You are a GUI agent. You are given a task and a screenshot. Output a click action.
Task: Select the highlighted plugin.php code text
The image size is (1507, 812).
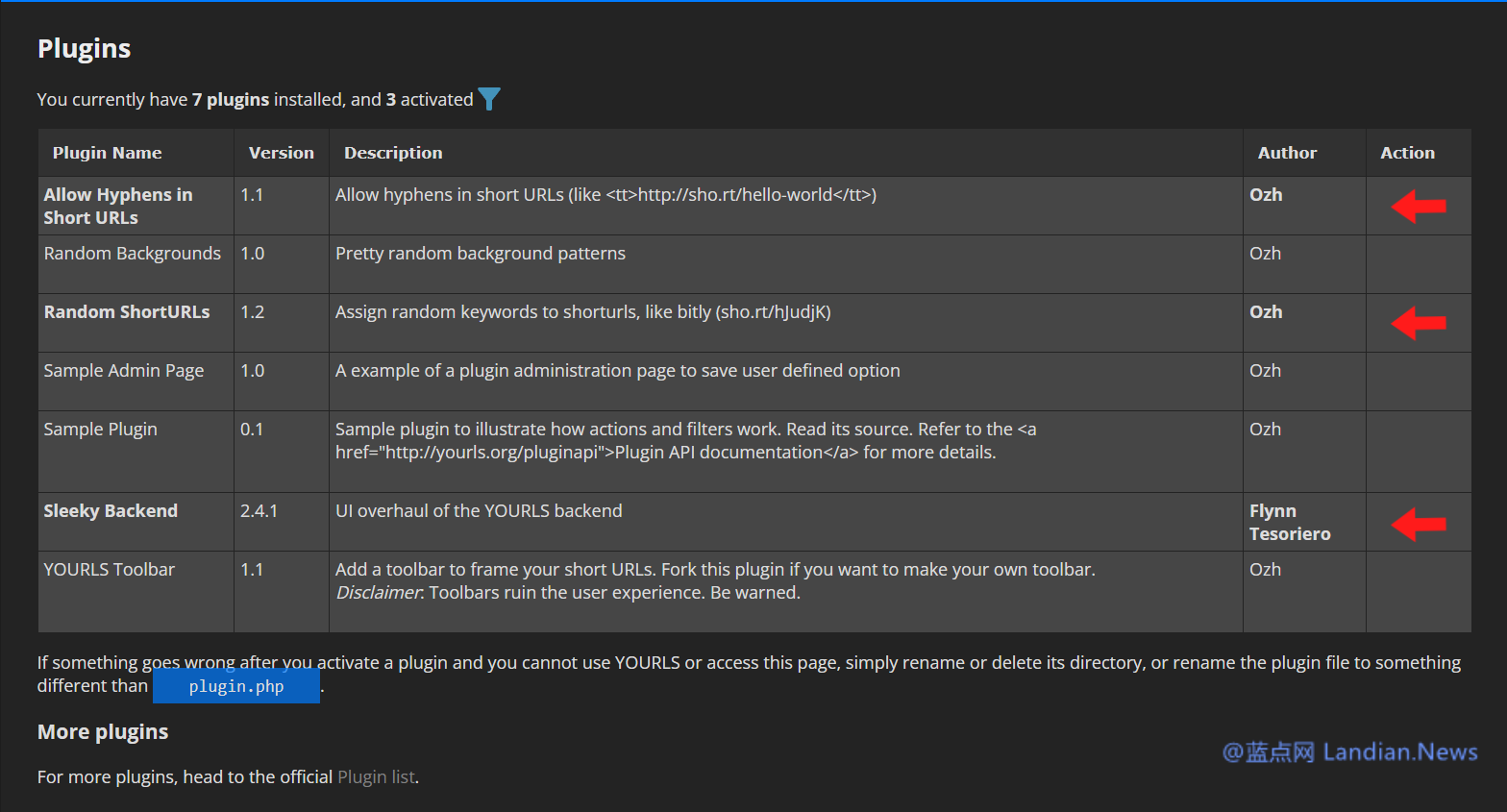pos(236,686)
